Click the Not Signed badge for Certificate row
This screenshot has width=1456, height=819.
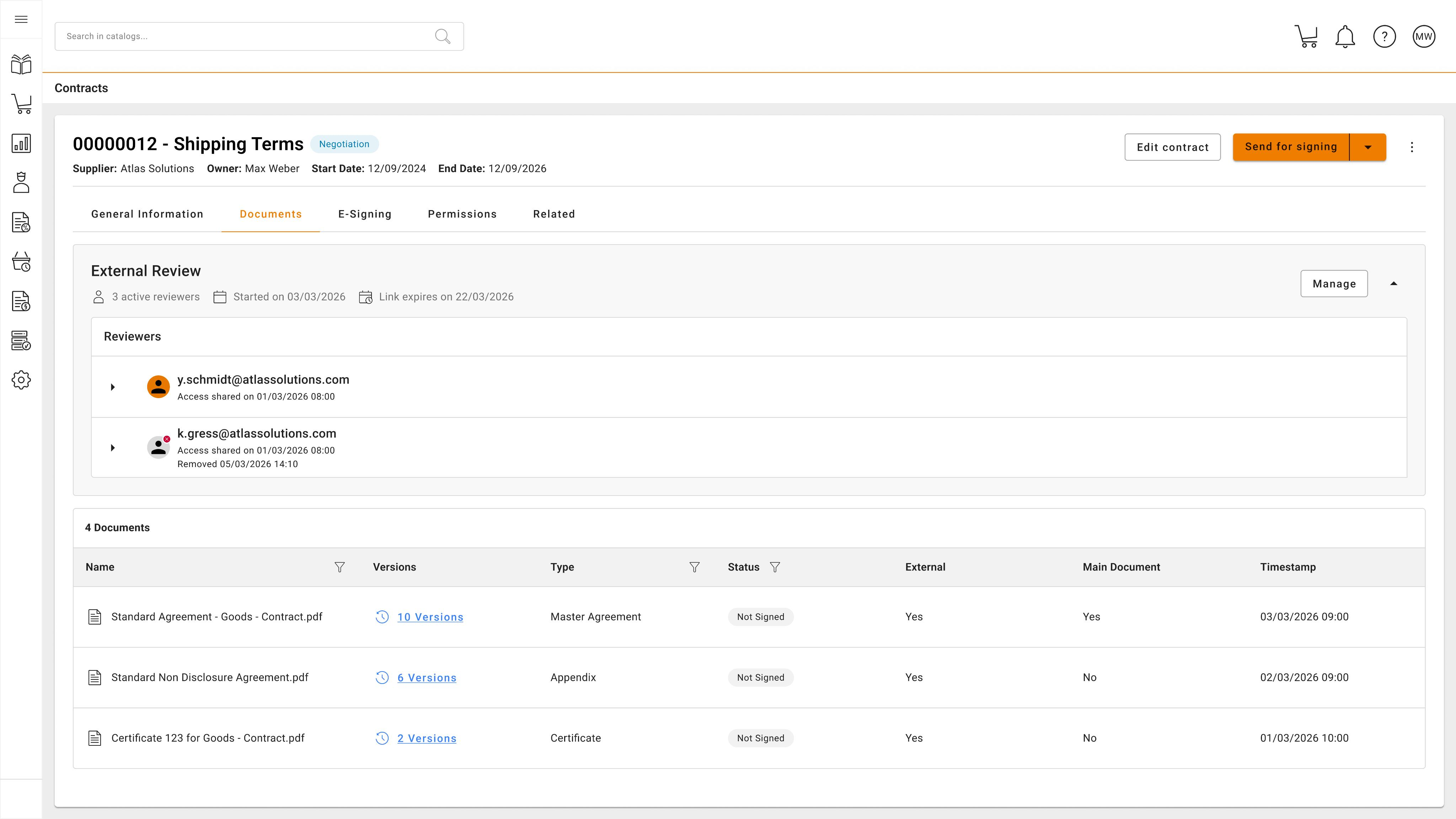click(x=761, y=738)
